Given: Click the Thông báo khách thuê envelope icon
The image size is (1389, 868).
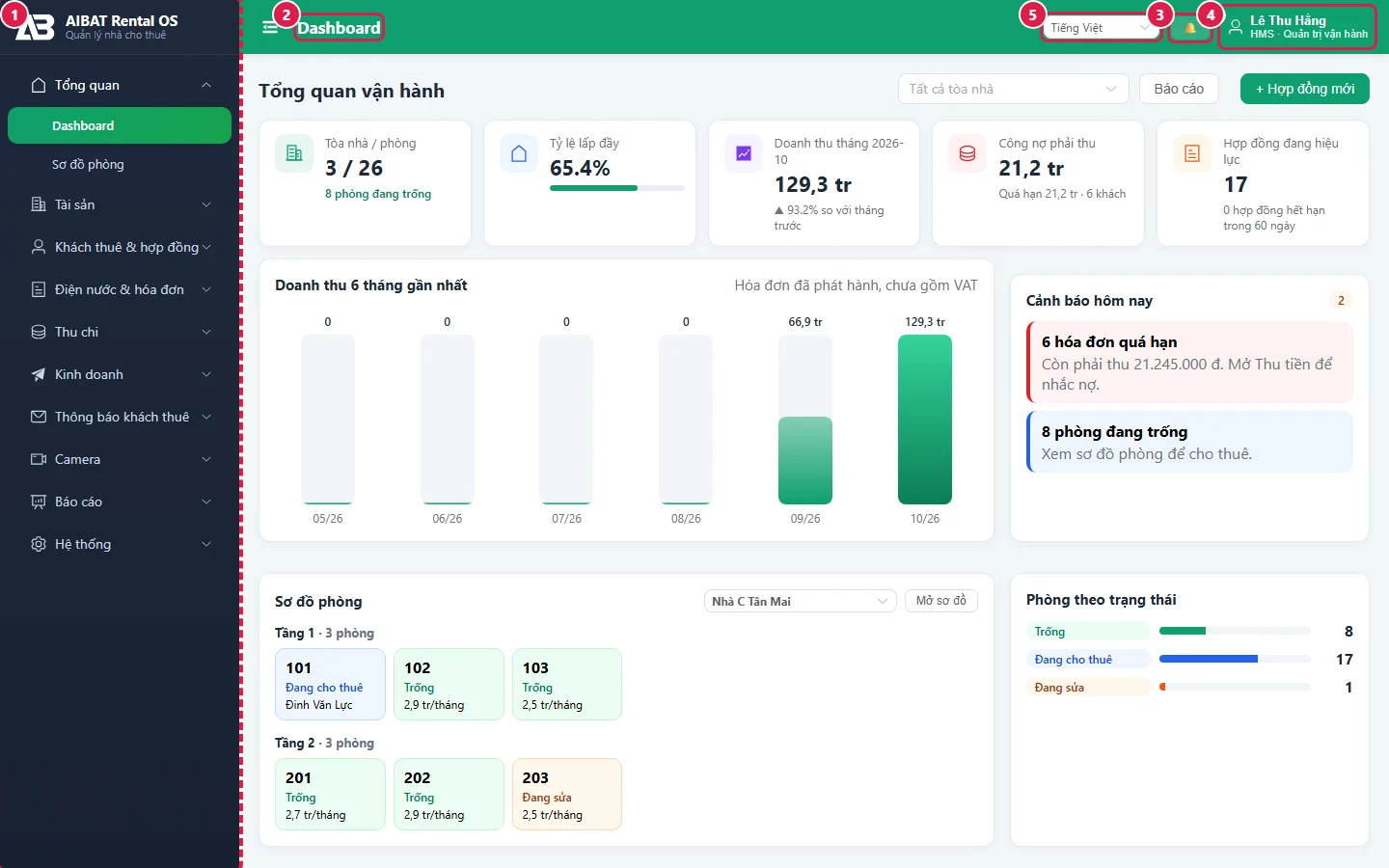Looking at the screenshot, I should 39,417.
